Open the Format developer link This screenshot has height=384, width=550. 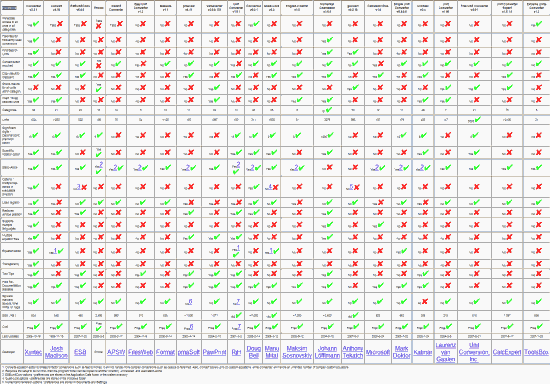pyautogui.click(x=165, y=352)
